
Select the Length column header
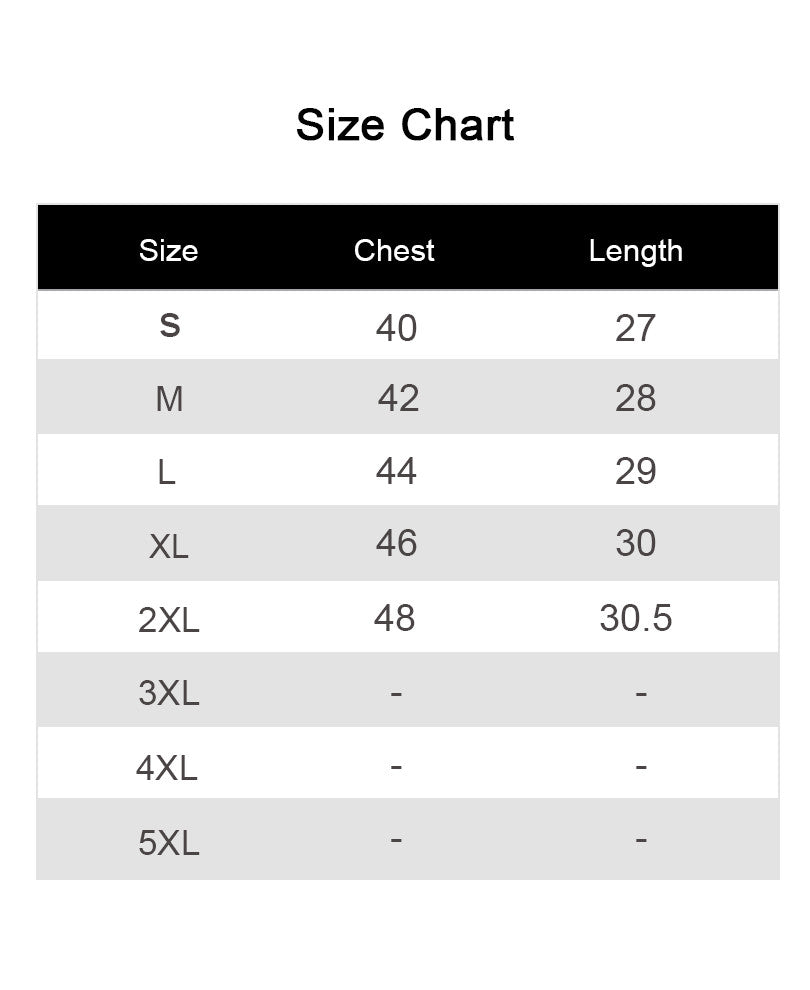pyautogui.click(x=636, y=252)
